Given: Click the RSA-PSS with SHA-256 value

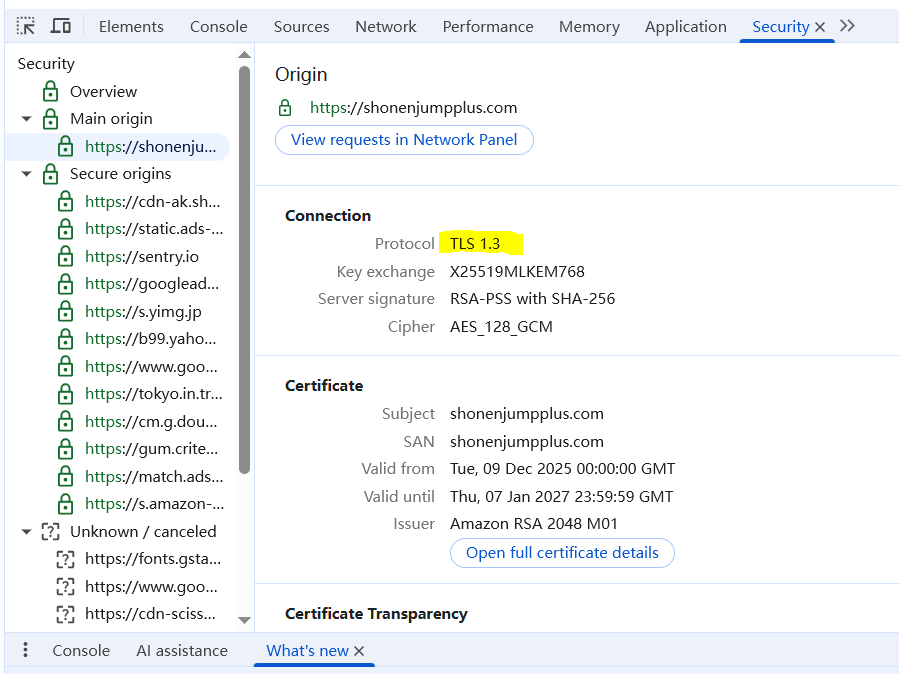Looking at the screenshot, I should [x=533, y=299].
